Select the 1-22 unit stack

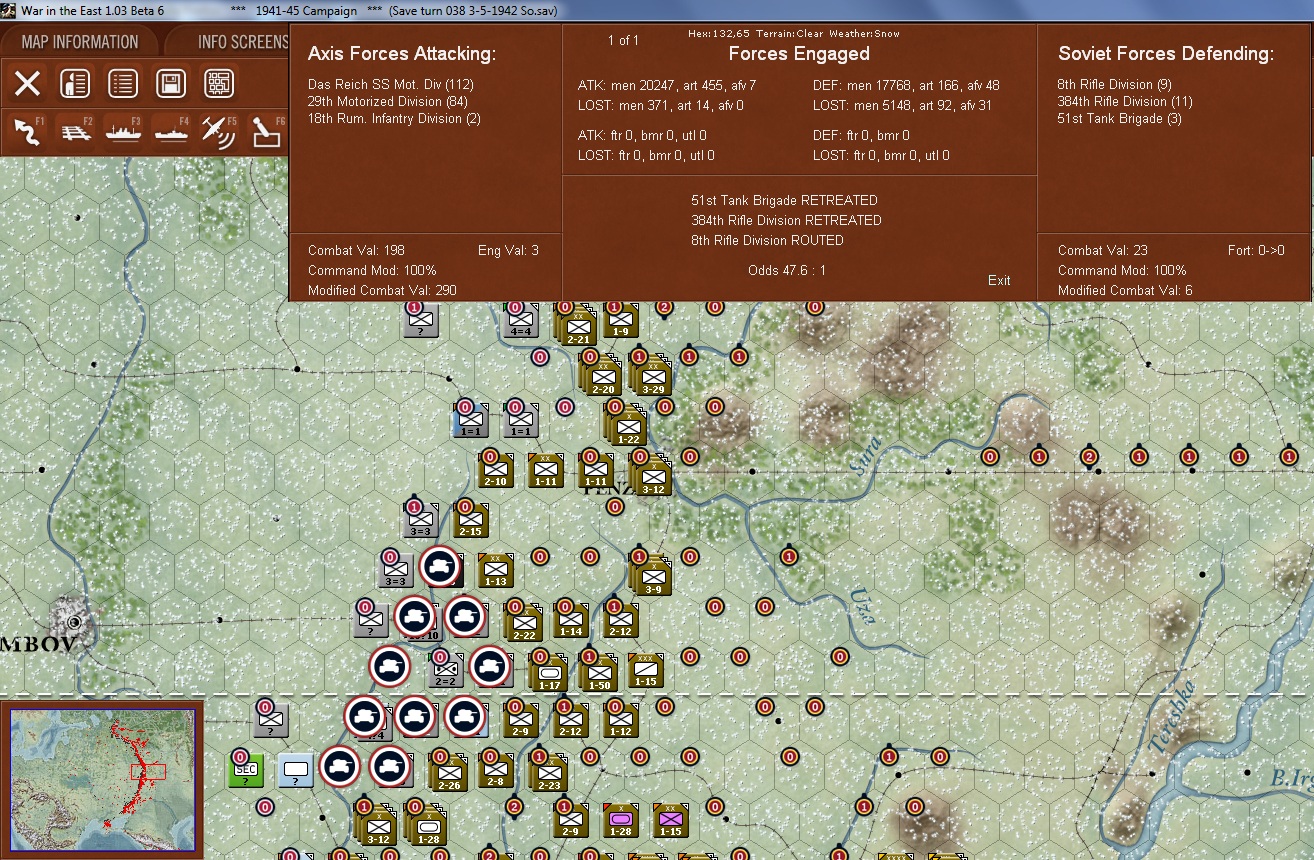coord(627,424)
